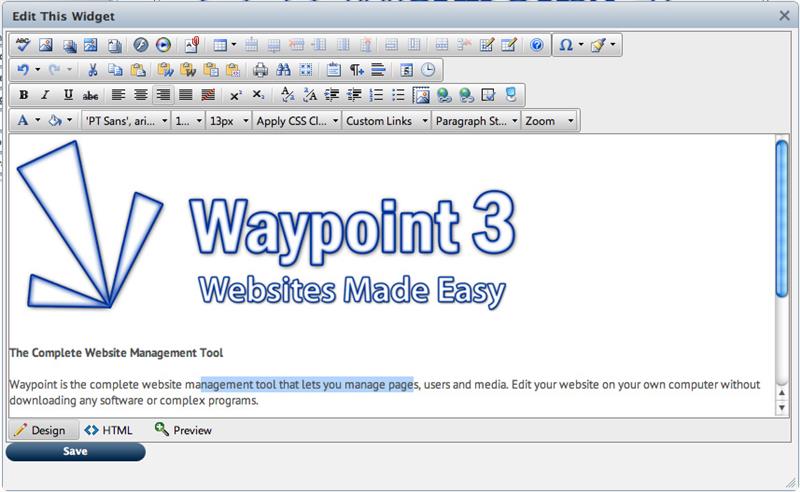Open the Apply CSS Class dropdown

pos(297,121)
